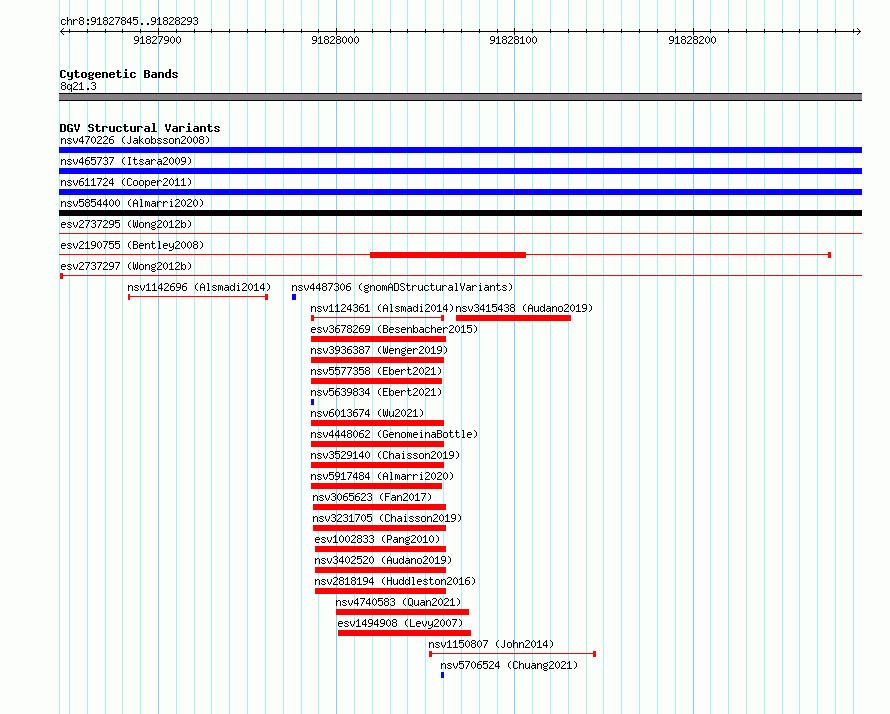Select nsv1150807 (John2014) label
The width and height of the screenshot is (890, 714).
point(491,644)
